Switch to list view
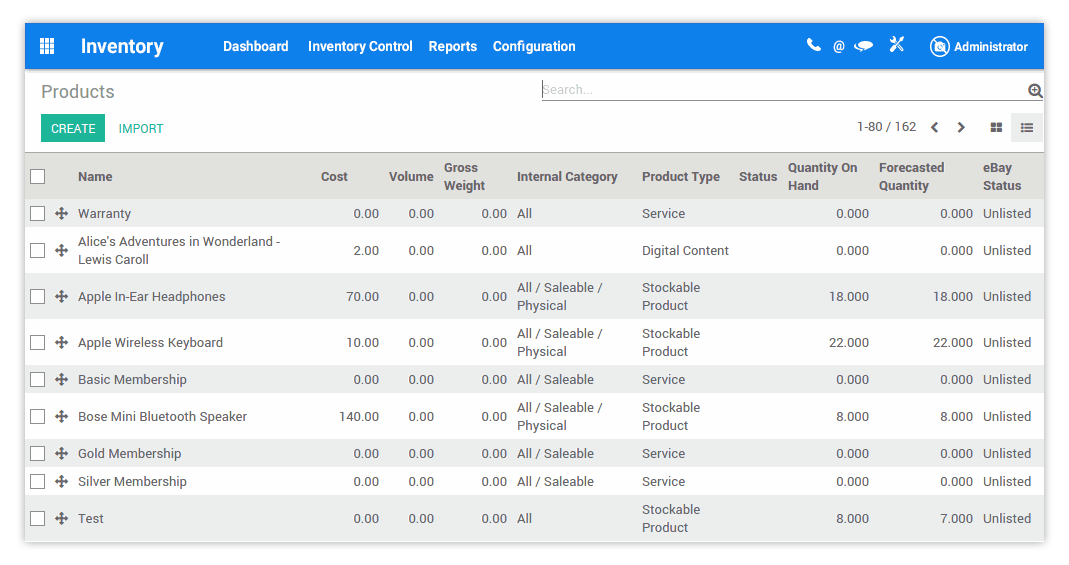Screen dimensions: 1069x565 click(1027, 127)
